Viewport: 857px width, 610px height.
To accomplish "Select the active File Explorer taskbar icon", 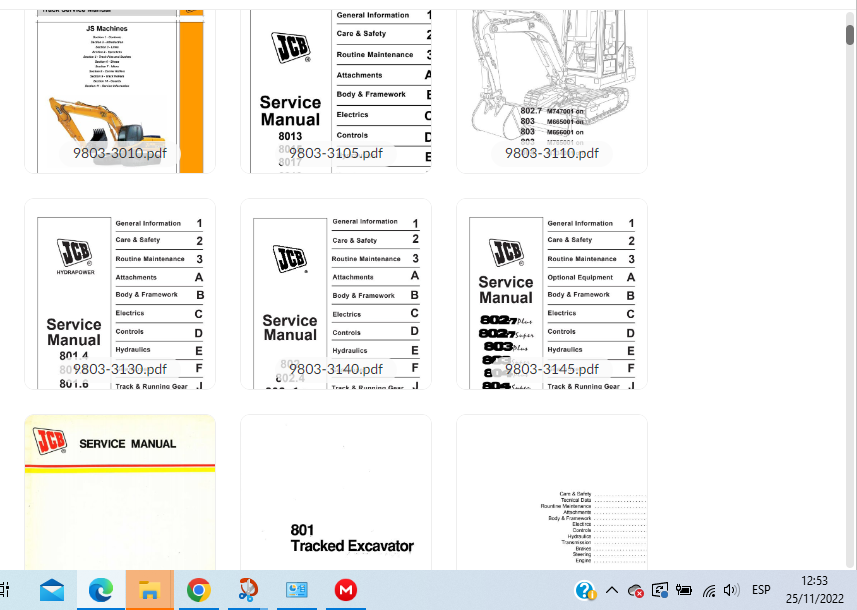I will point(149,590).
